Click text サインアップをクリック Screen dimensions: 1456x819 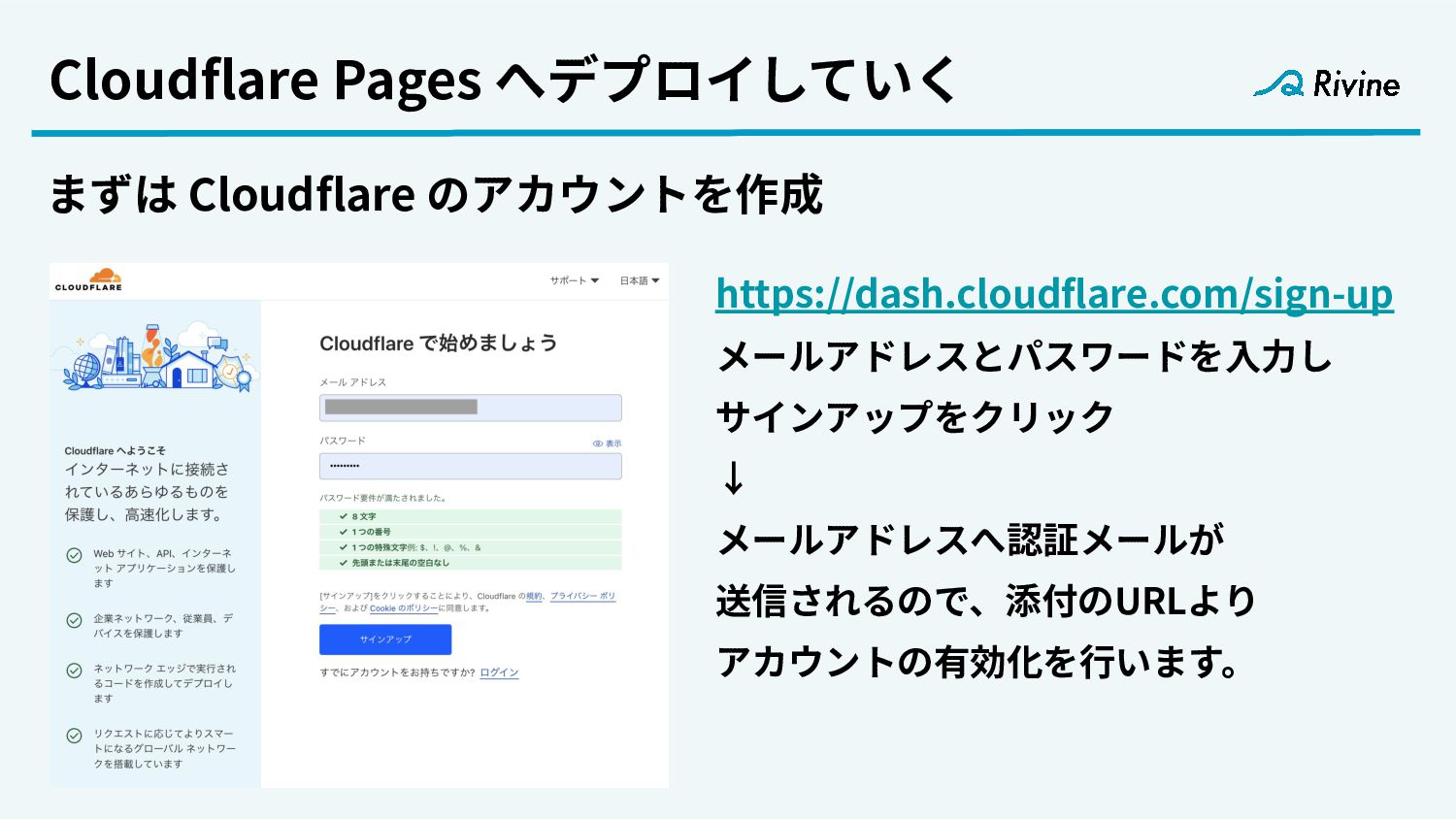click(x=914, y=417)
